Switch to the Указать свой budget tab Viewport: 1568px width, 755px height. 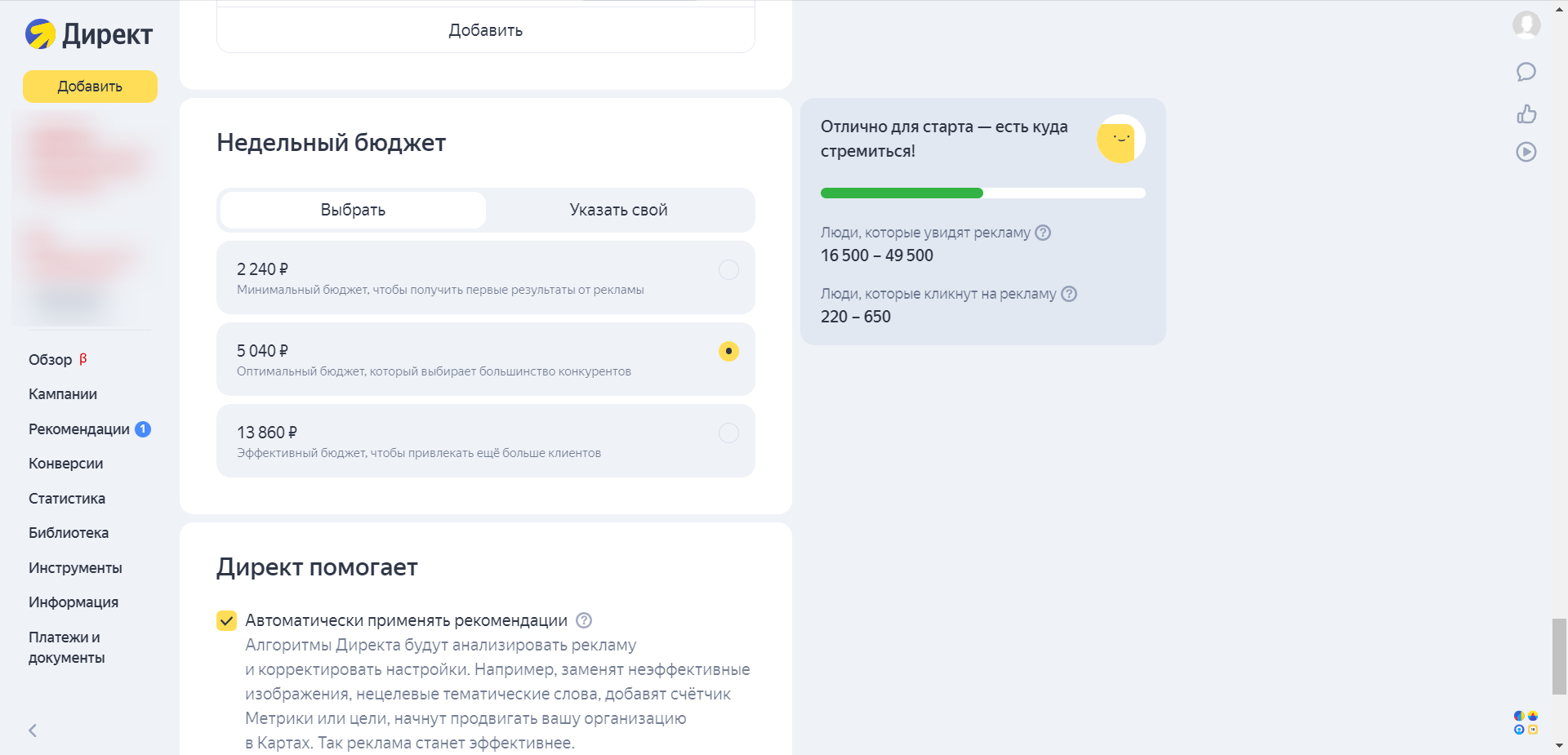[x=618, y=210]
